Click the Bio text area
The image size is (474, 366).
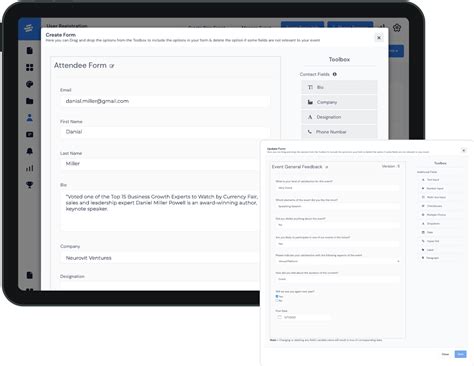[160, 210]
